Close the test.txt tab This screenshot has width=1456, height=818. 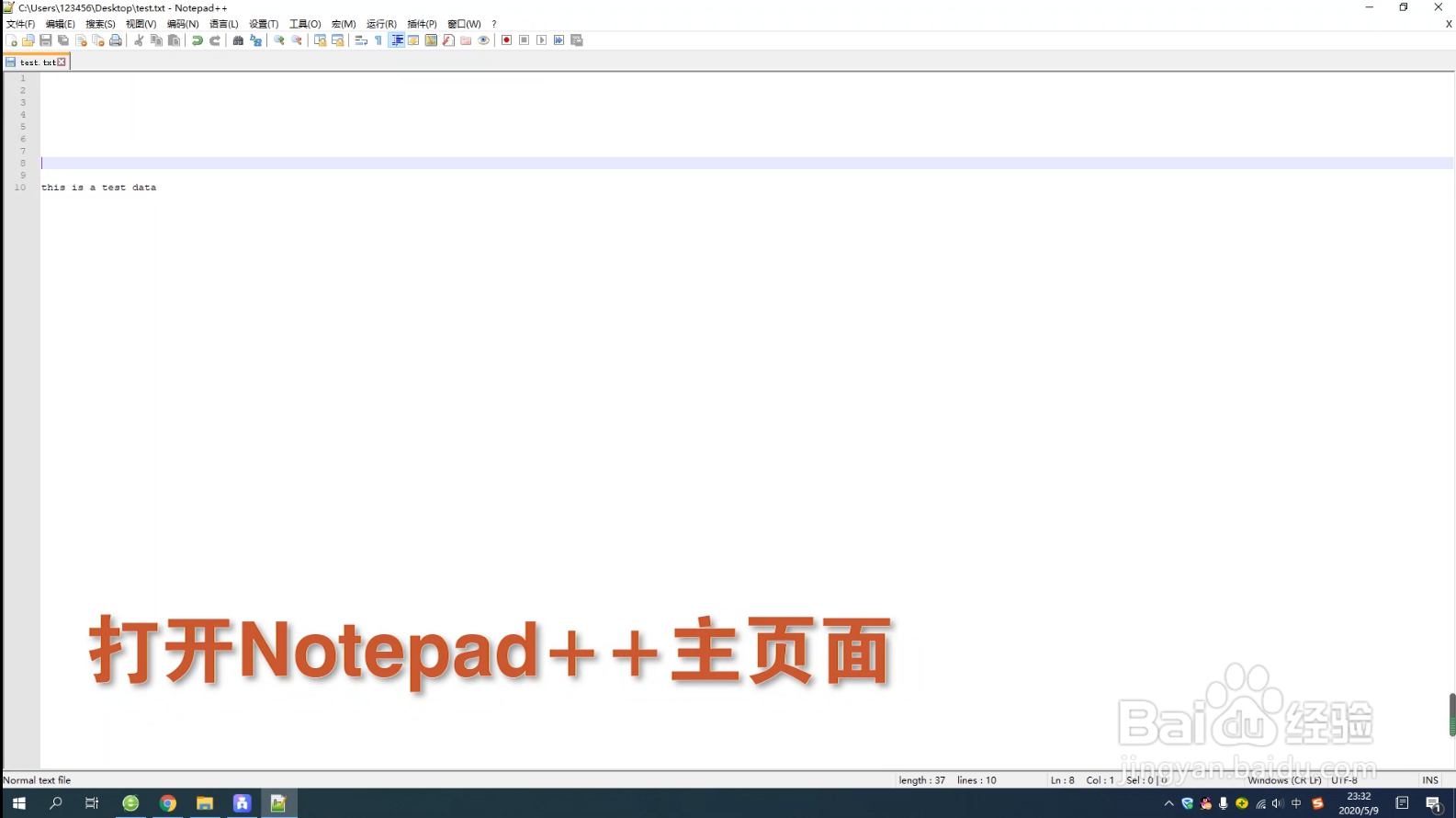[62, 62]
